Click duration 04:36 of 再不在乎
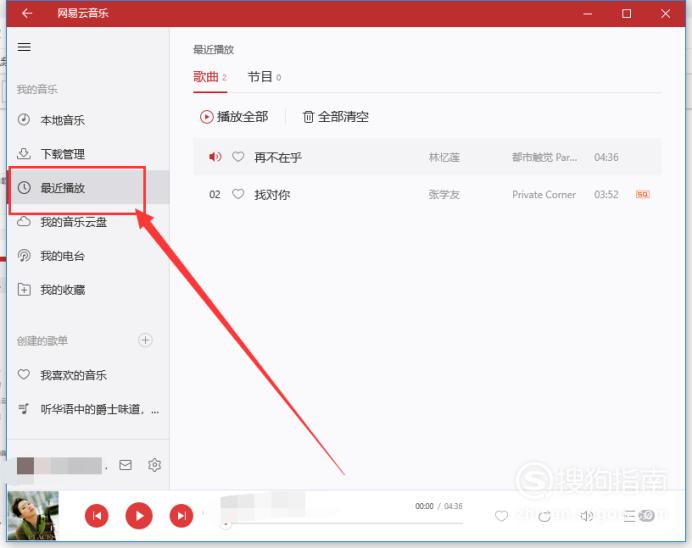The height and width of the screenshot is (548, 692). (x=606, y=158)
